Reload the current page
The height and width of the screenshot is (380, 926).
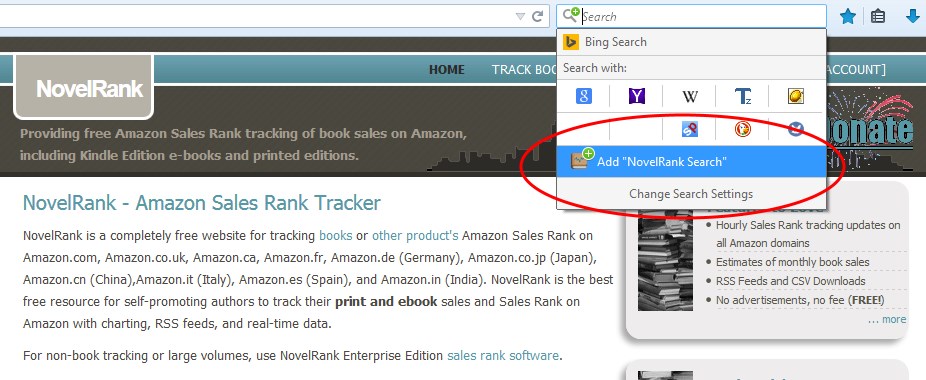(537, 17)
